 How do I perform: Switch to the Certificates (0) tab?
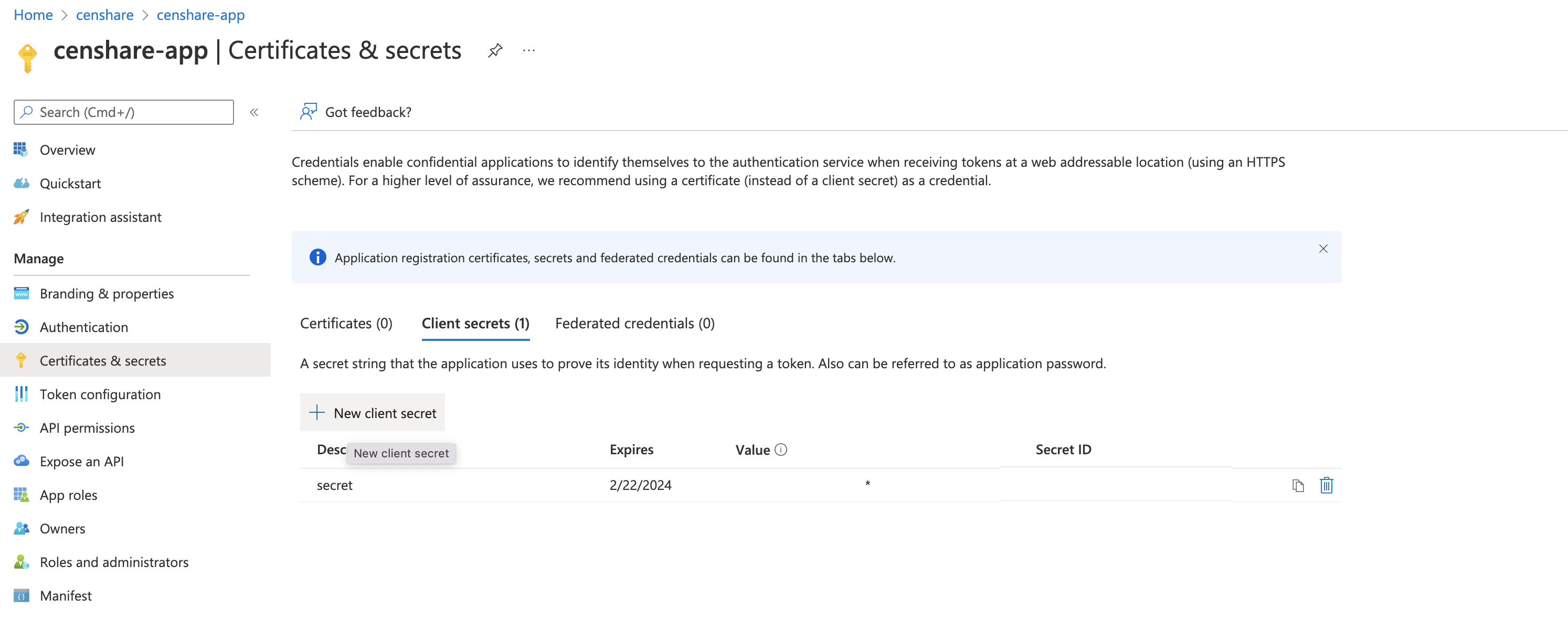(x=346, y=323)
